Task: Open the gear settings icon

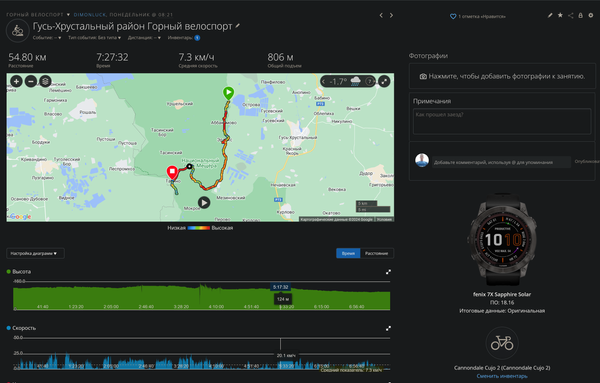Action: coord(591,15)
